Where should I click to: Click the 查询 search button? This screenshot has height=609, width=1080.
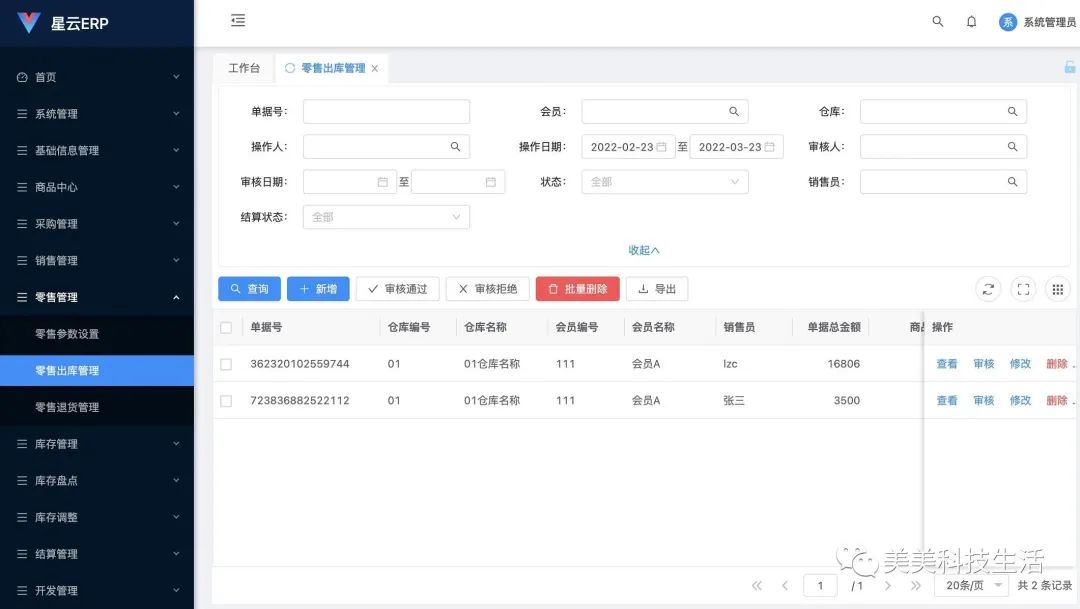pyautogui.click(x=249, y=288)
